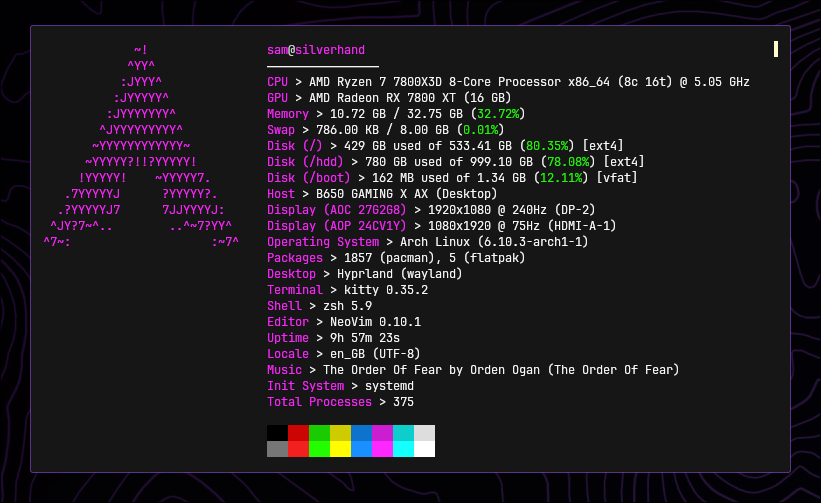Image resolution: width=821 pixels, height=503 pixels.
Task: Click the Shell label
Action: [x=284, y=306]
